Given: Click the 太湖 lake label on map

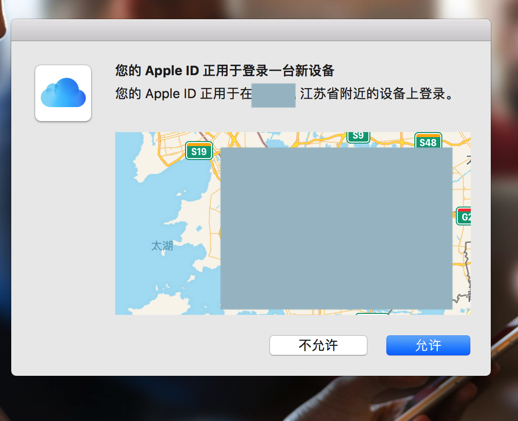Looking at the screenshot, I should click(162, 246).
